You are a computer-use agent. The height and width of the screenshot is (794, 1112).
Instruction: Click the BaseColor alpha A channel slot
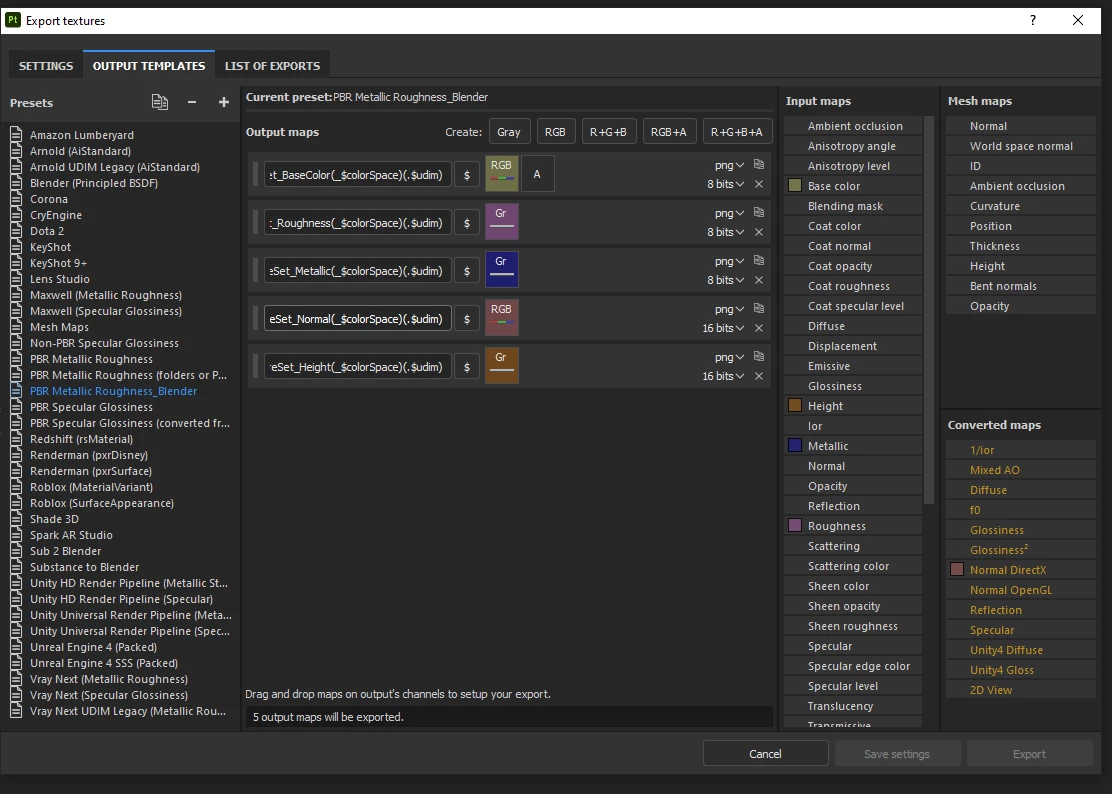(x=538, y=174)
